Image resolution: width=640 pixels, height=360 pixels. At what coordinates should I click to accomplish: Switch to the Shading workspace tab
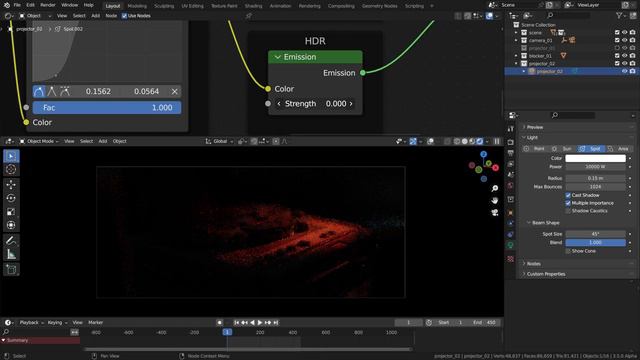253,6
